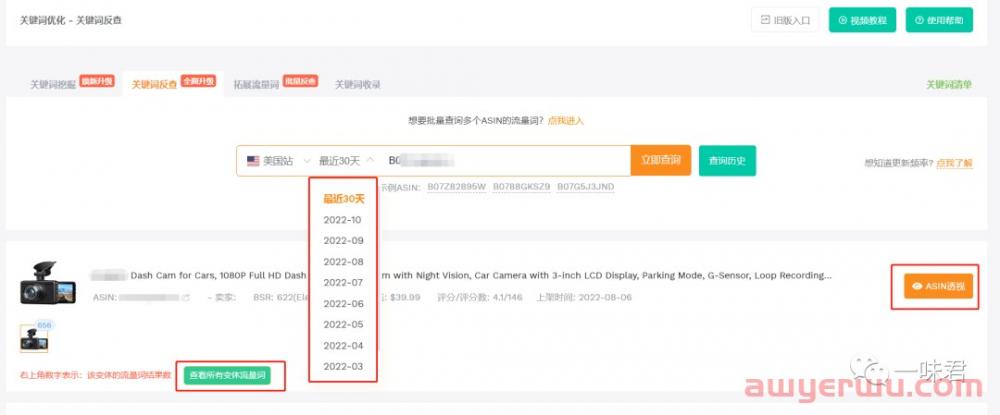
Task: Click the 评分/评分数 4.1/146 text
Action: [x=480, y=297]
